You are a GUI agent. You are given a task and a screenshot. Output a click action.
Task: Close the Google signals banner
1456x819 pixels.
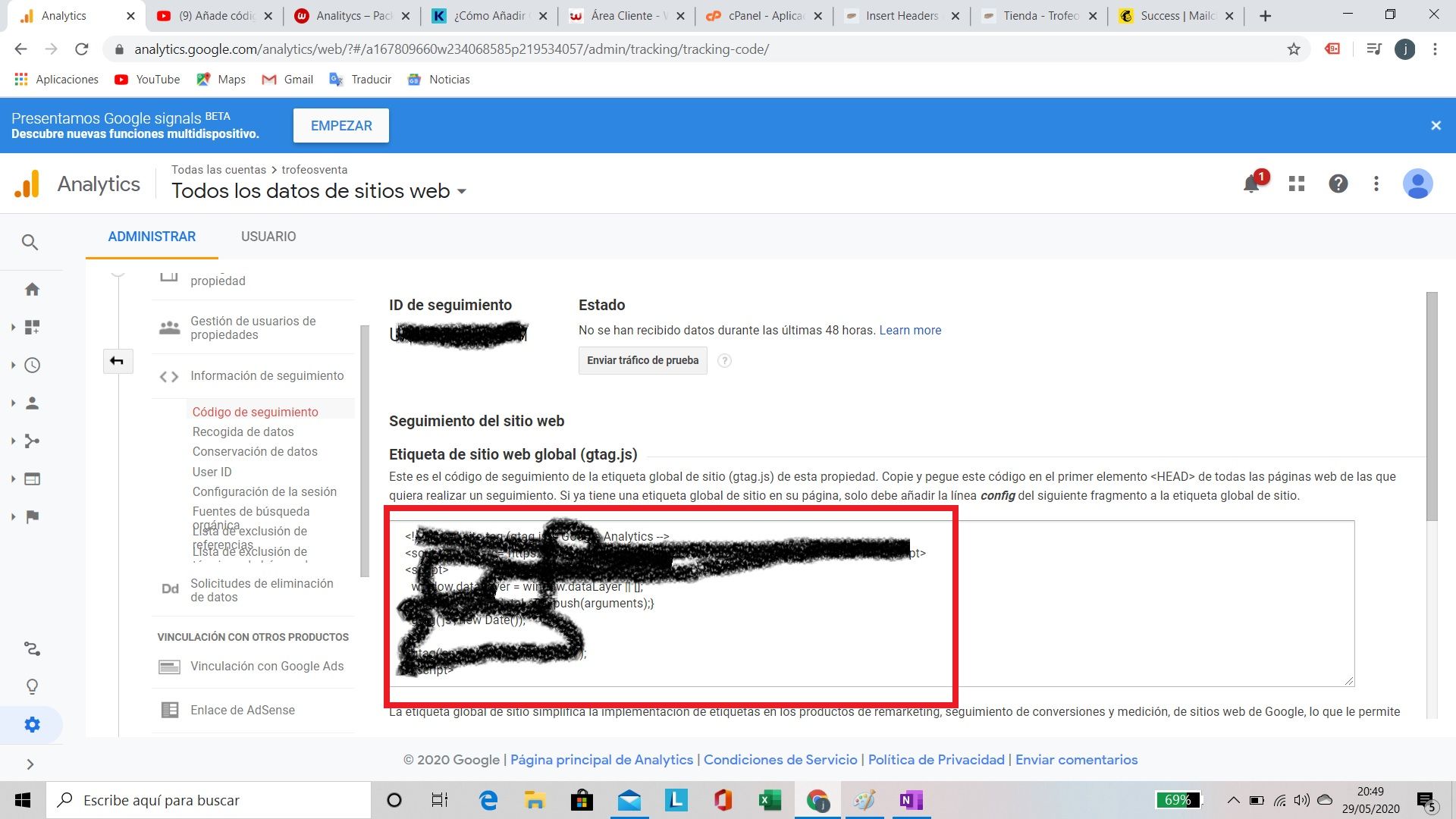1436,126
